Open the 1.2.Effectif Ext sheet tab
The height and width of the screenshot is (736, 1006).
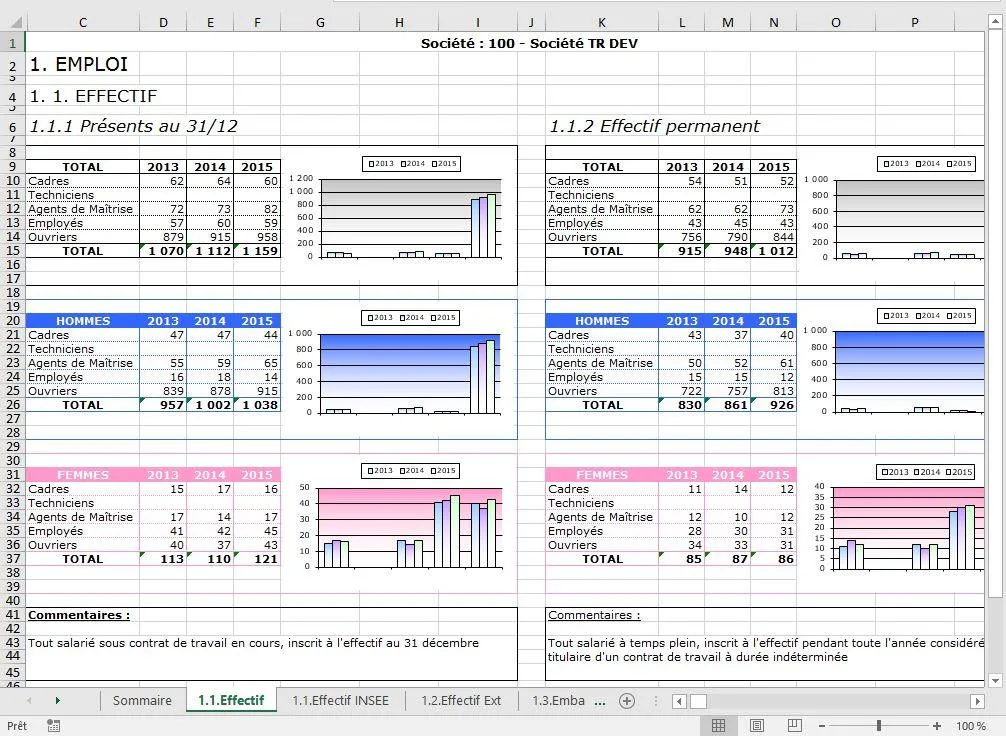click(x=461, y=701)
